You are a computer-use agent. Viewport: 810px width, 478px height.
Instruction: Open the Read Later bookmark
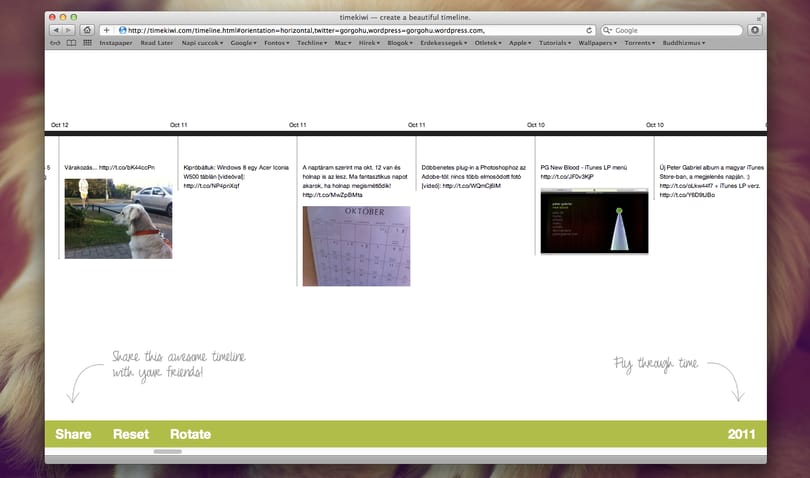pyautogui.click(x=157, y=43)
